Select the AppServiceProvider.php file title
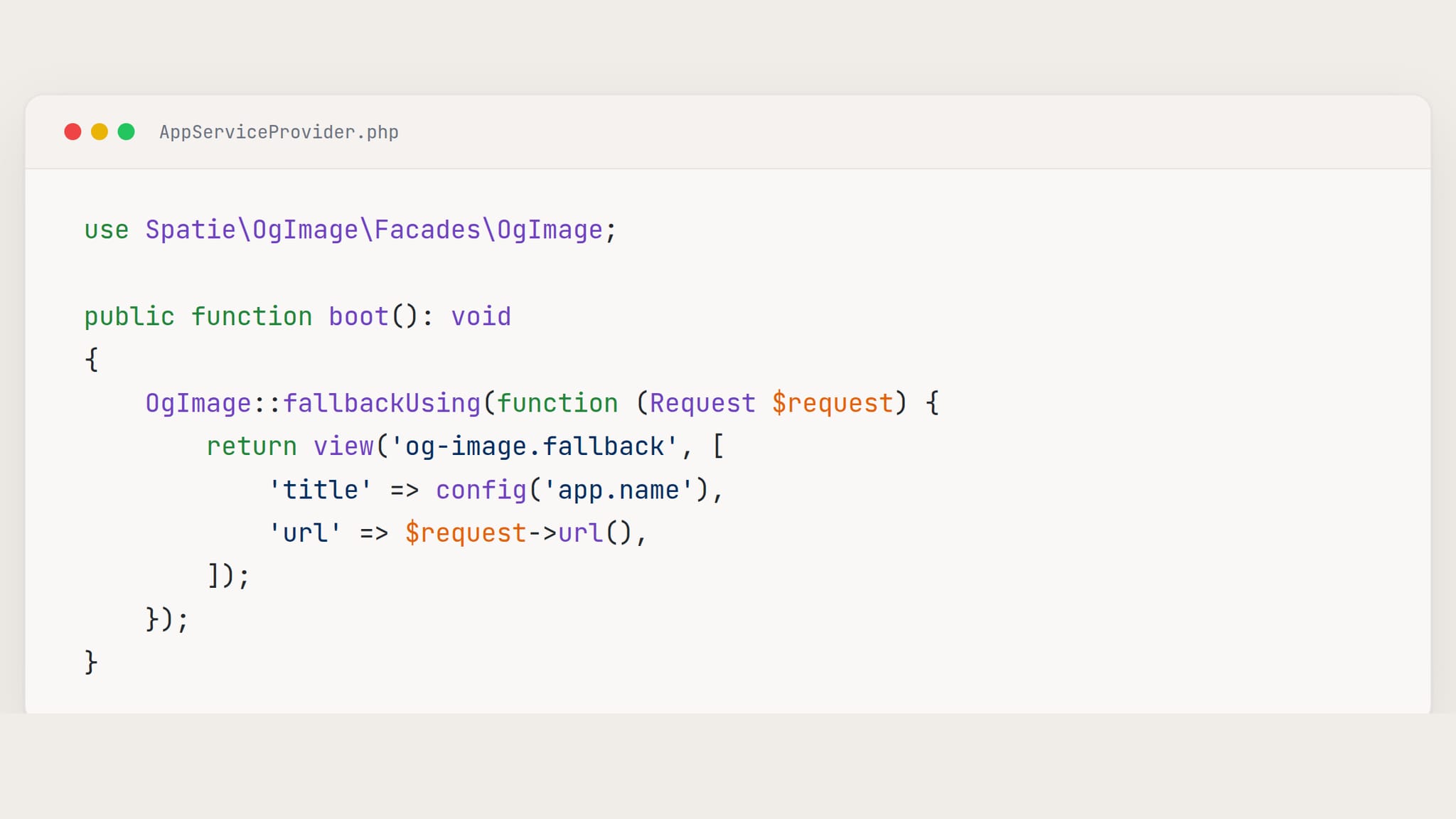 click(279, 132)
